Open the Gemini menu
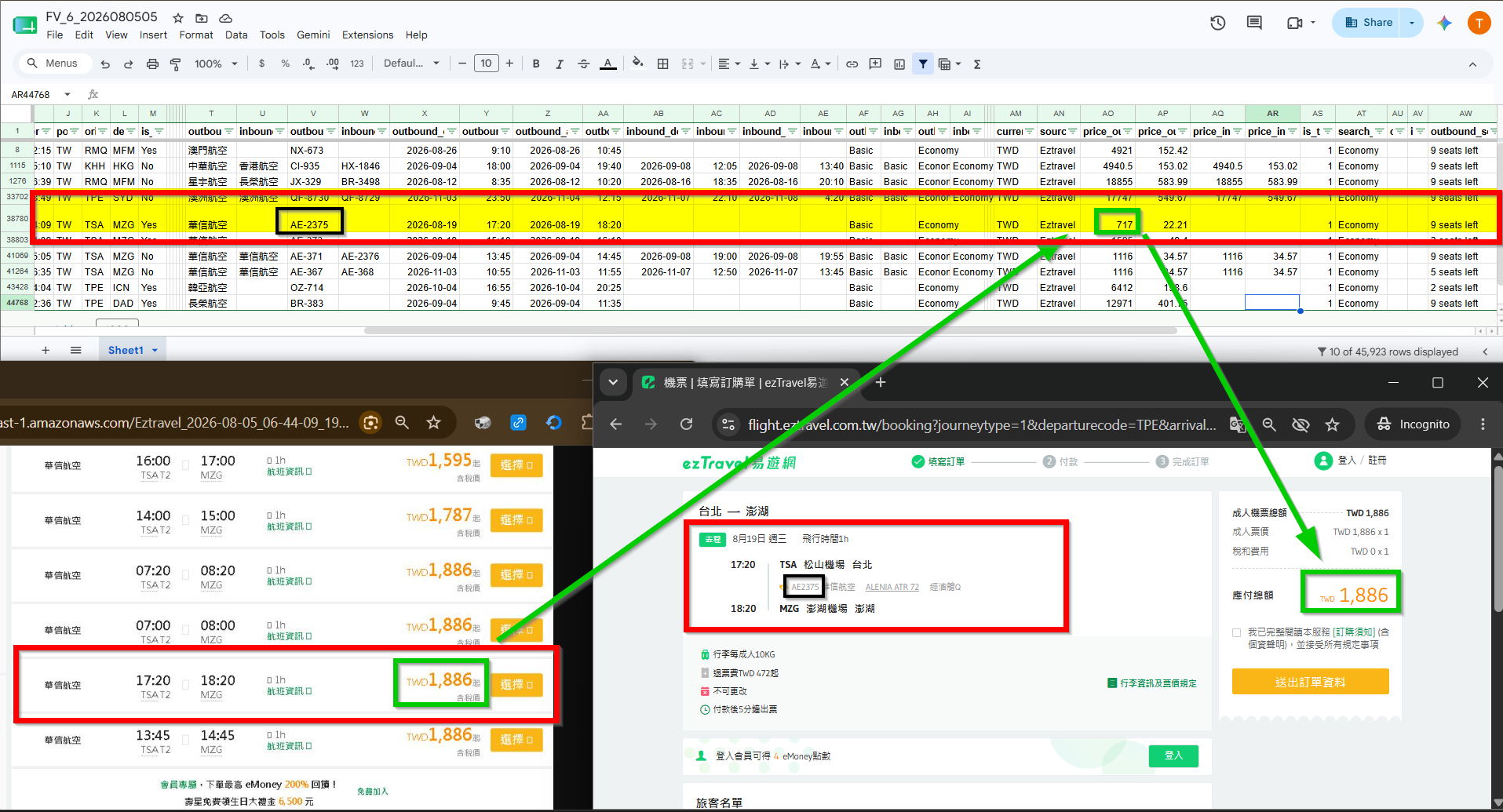 [313, 35]
